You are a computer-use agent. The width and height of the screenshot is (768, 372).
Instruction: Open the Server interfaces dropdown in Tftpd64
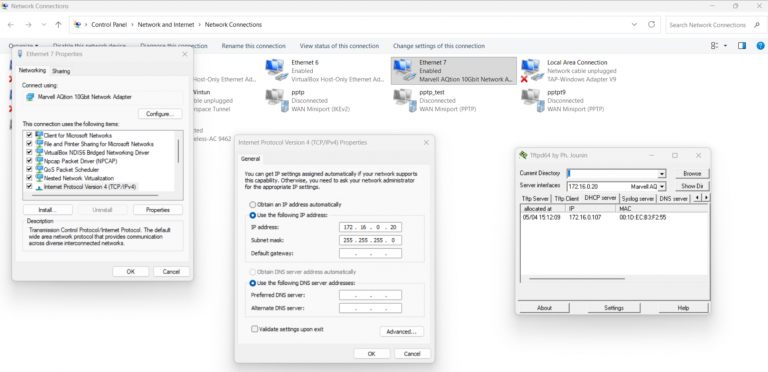[662, 186]
